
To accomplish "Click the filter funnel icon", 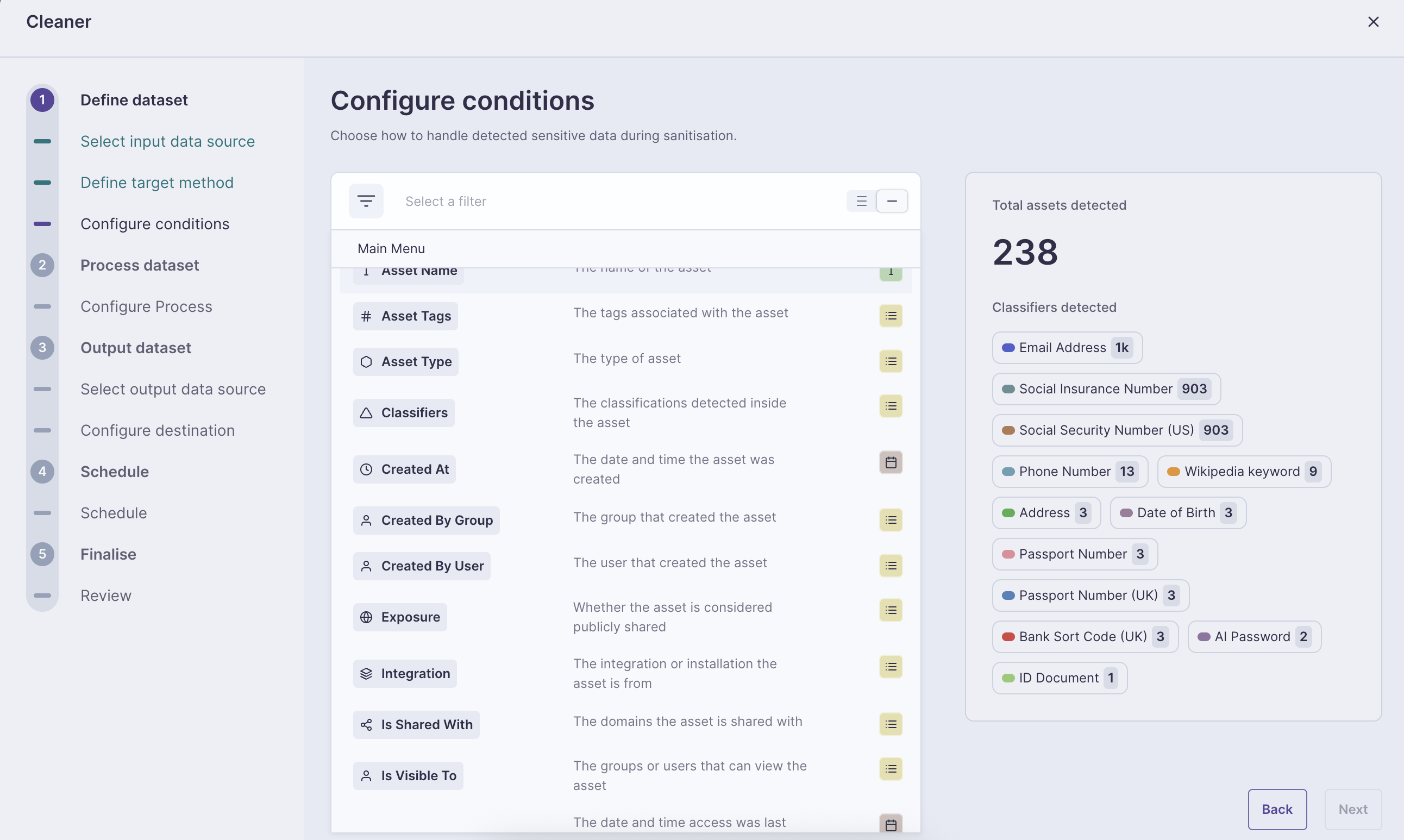I will 366,201.
